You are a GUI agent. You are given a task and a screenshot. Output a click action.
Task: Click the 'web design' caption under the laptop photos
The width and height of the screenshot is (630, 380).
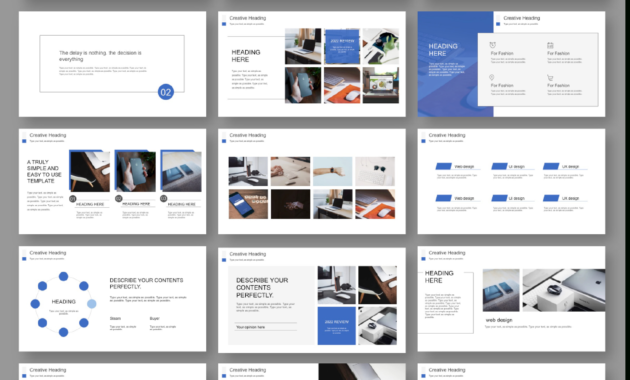pos(499,320)
